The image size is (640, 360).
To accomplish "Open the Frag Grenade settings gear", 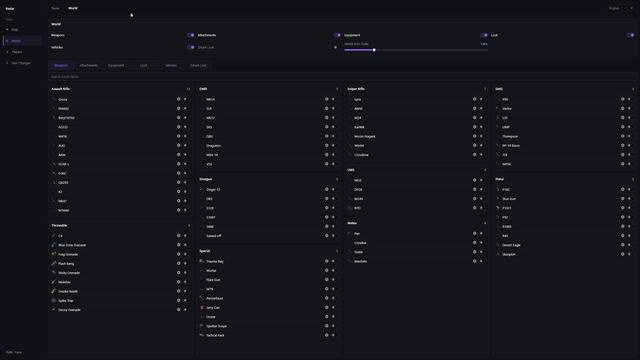I will pos(178,254).
